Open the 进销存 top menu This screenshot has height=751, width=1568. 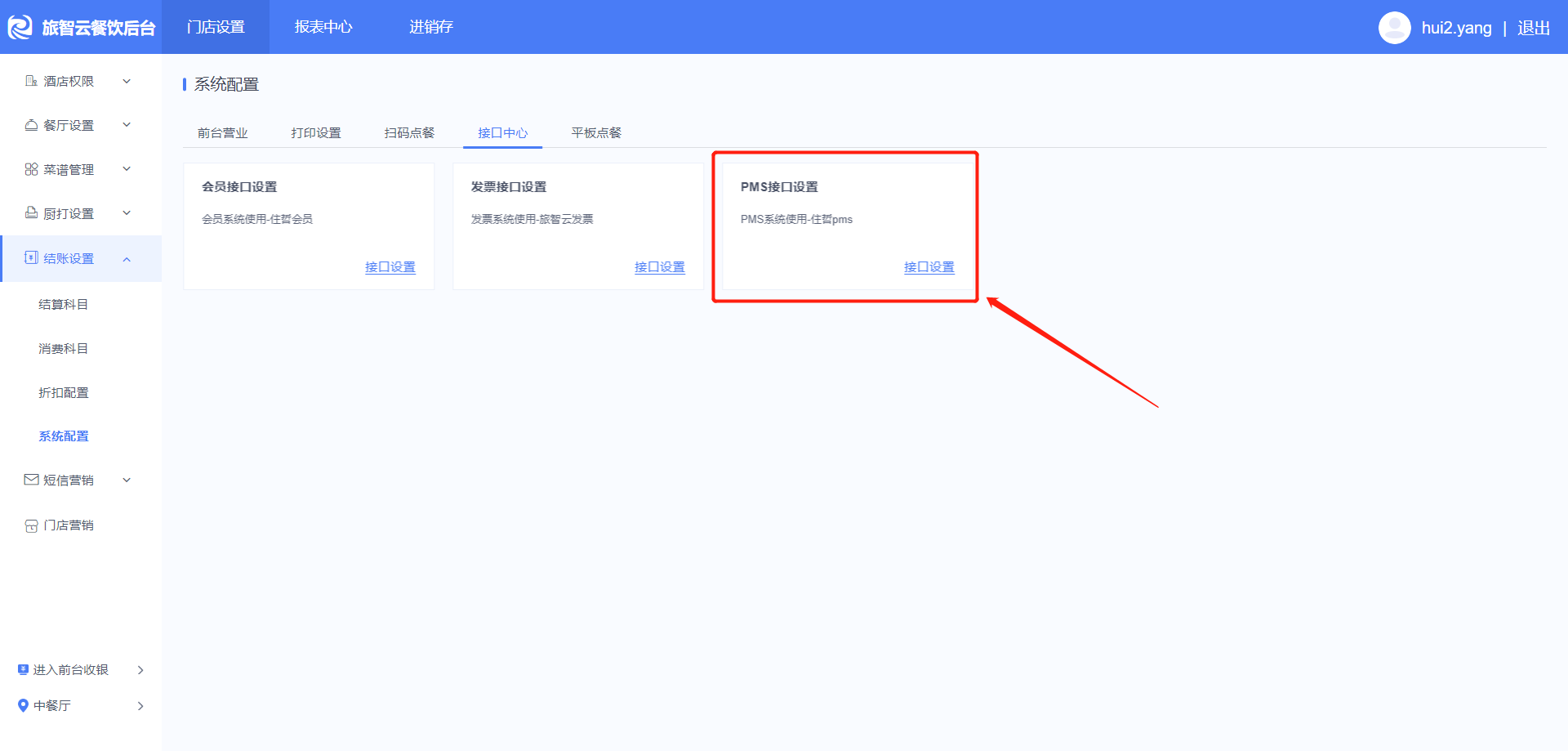pos(431,27)
